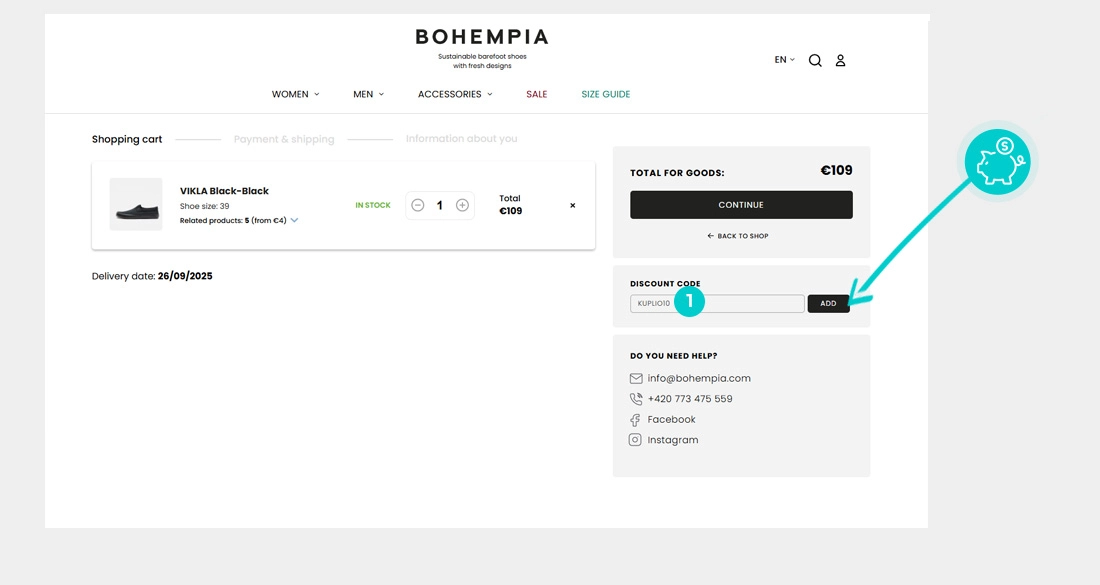The width and height of the screenshot is (1100, 585).
Task: Click the phone number icon
Action: [635, 399]
